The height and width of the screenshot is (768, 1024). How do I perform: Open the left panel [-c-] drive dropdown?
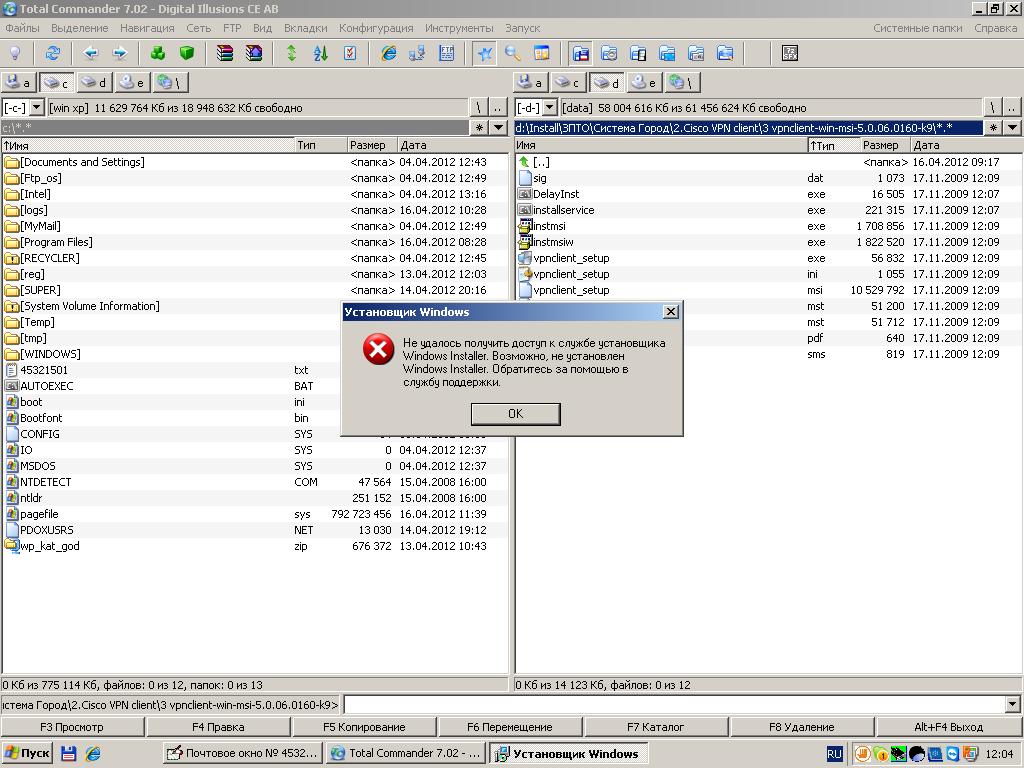point(37,108)
